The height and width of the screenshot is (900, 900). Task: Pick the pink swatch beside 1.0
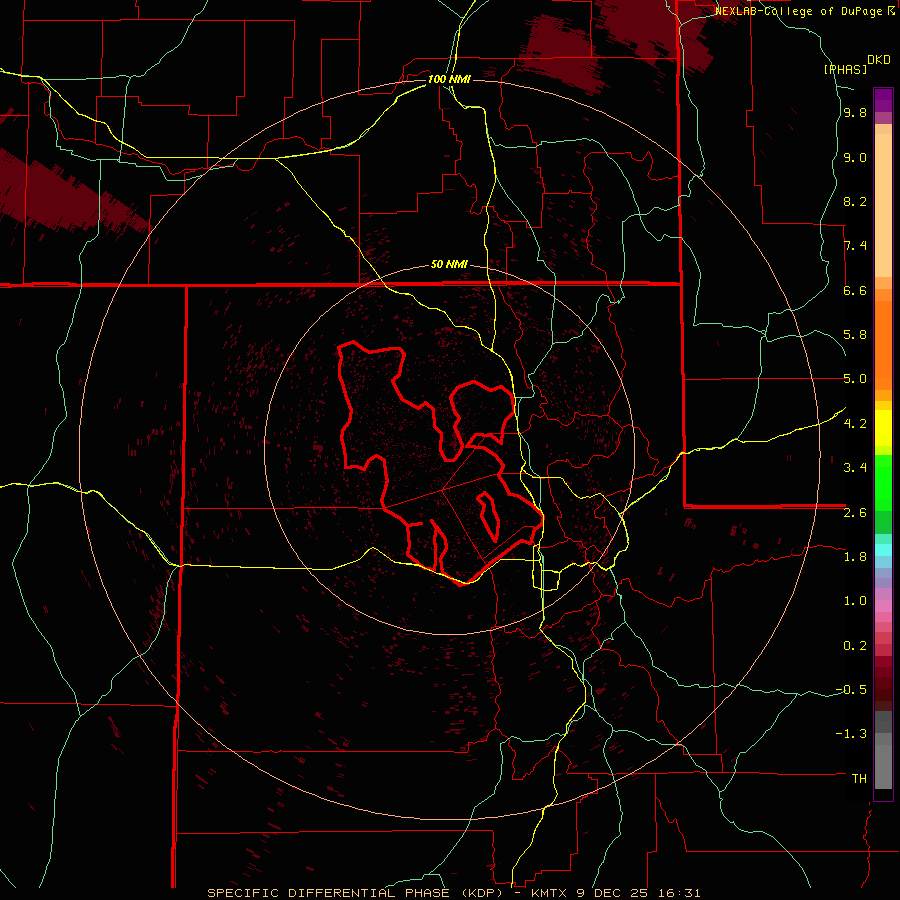point(883,606)
